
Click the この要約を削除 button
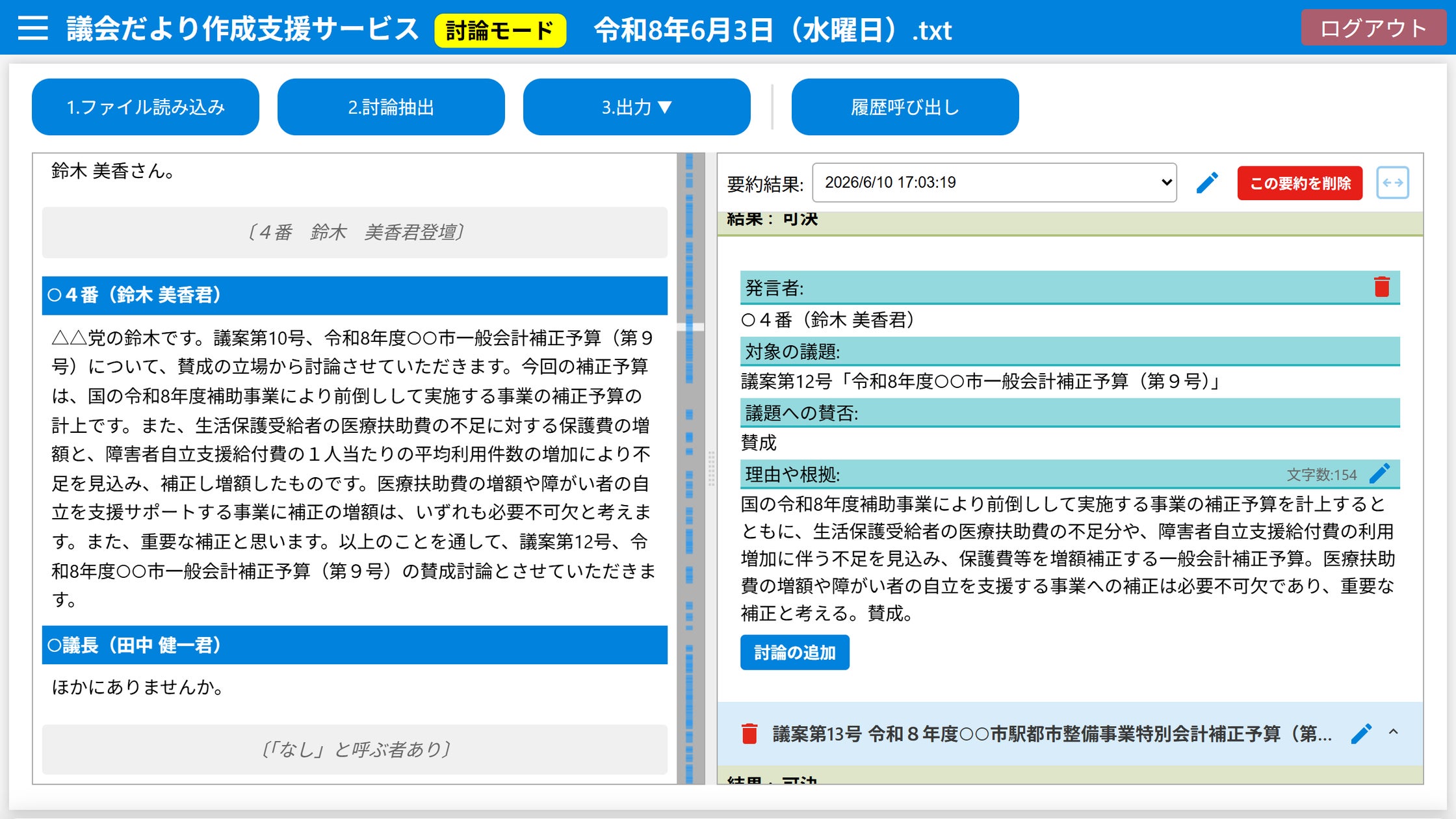pos(1300,183)
